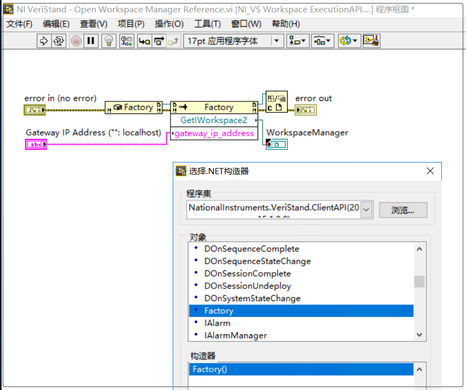Open the 编辑(E) menu
Screen dimensions: 466x390
56,24
